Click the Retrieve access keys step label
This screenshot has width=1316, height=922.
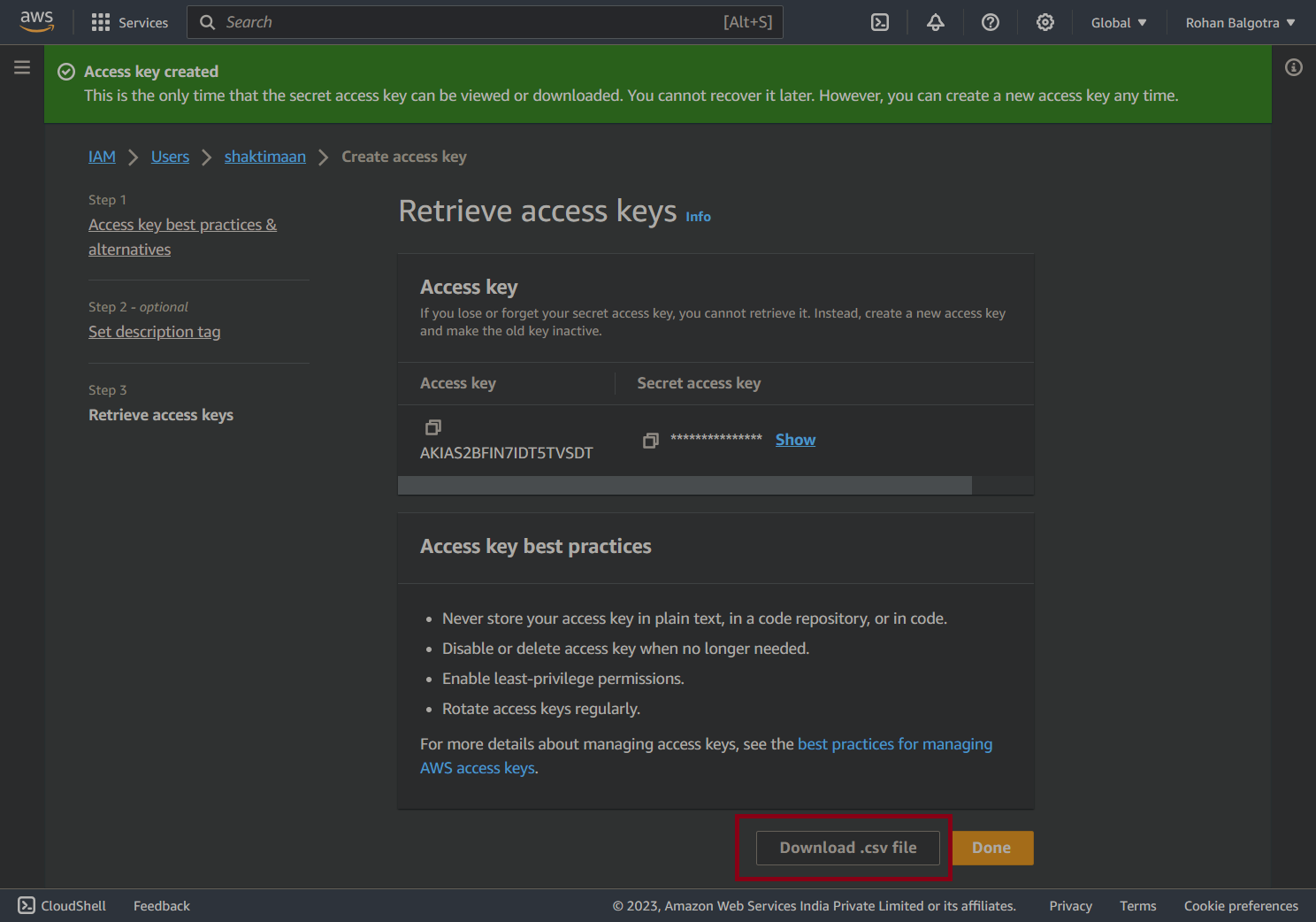(161, 415)
